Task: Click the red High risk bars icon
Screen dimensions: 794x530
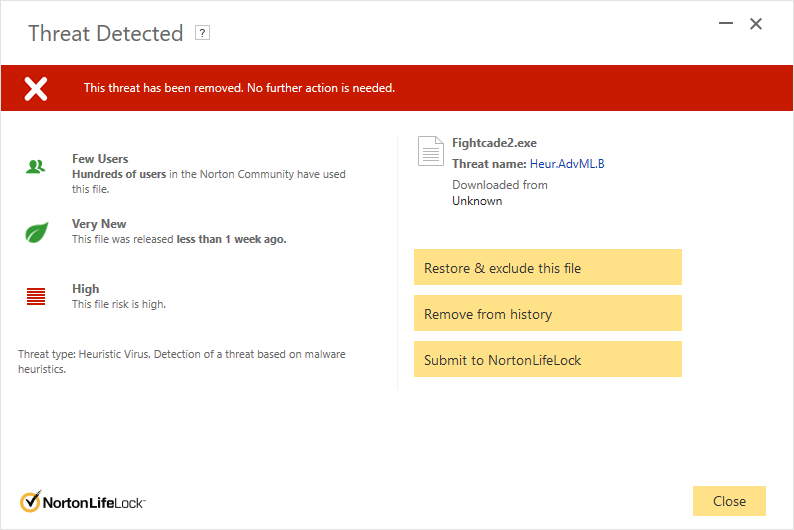Action: tap(36, 297)
